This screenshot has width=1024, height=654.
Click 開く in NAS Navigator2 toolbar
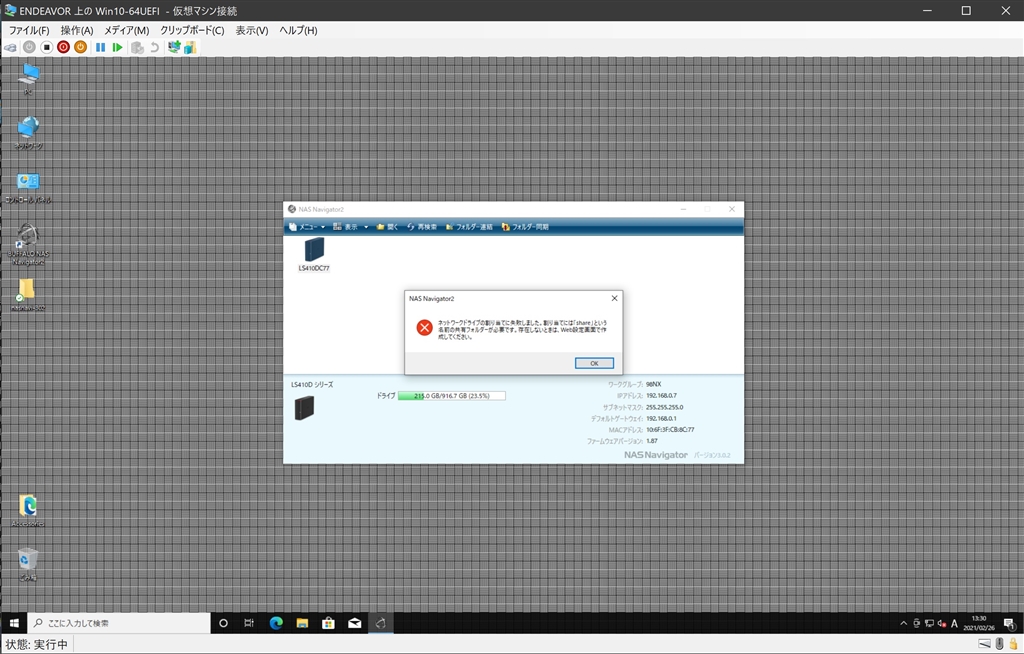coord(387,227)
